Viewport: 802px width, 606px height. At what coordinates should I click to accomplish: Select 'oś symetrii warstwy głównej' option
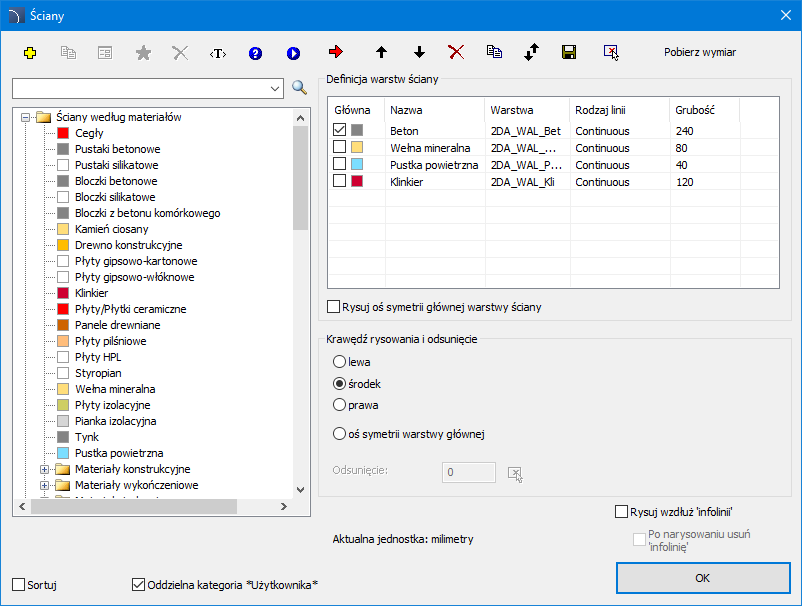coord(340,433)
